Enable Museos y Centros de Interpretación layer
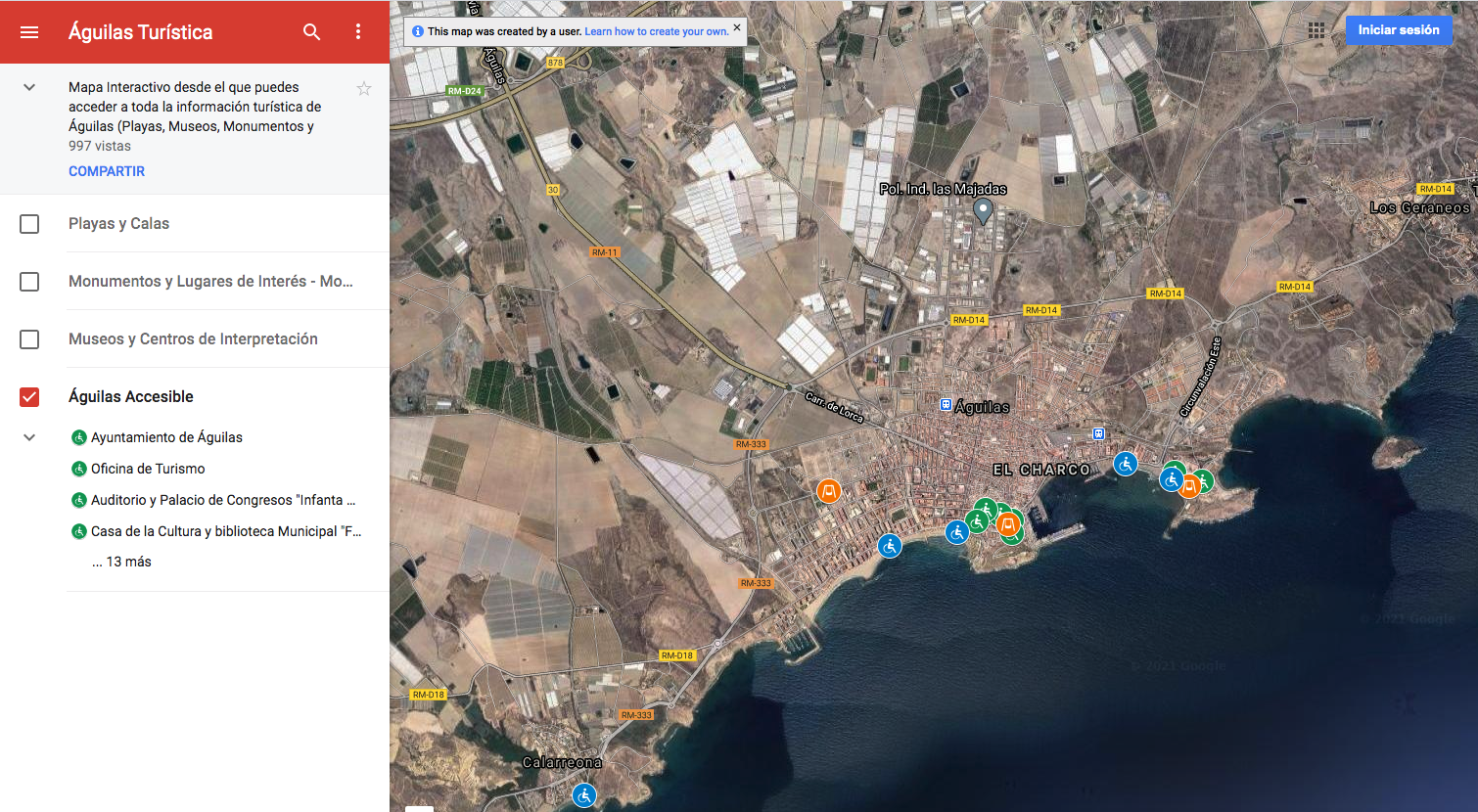The height and width of the screenshot is (812, 1478). coord(29,339)
